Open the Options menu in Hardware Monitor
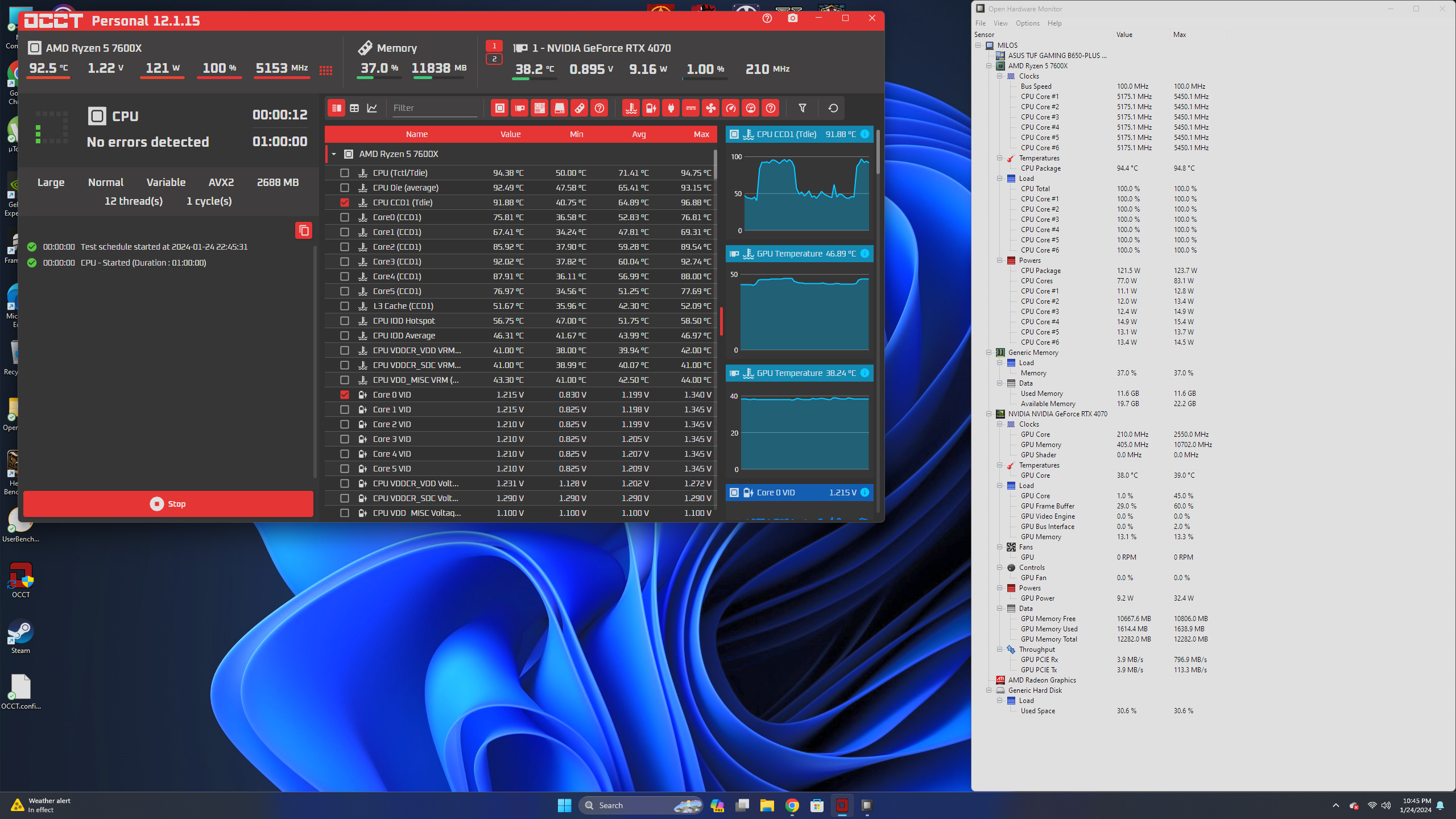Viewport: 1456px width, 819px height. pyautogui.click(x=1027, y=23)
